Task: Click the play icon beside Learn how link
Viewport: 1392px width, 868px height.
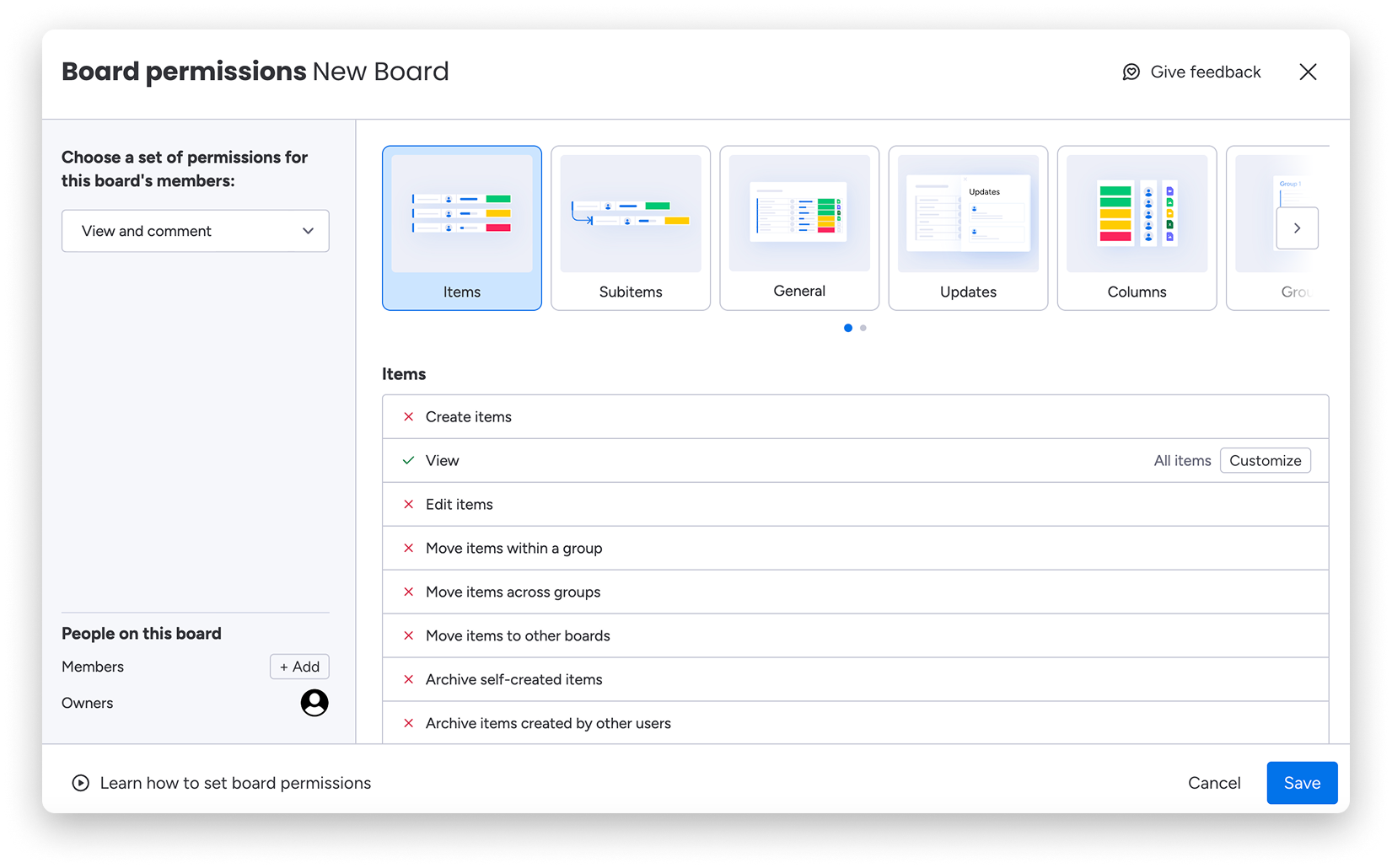Action: point(80,783)
